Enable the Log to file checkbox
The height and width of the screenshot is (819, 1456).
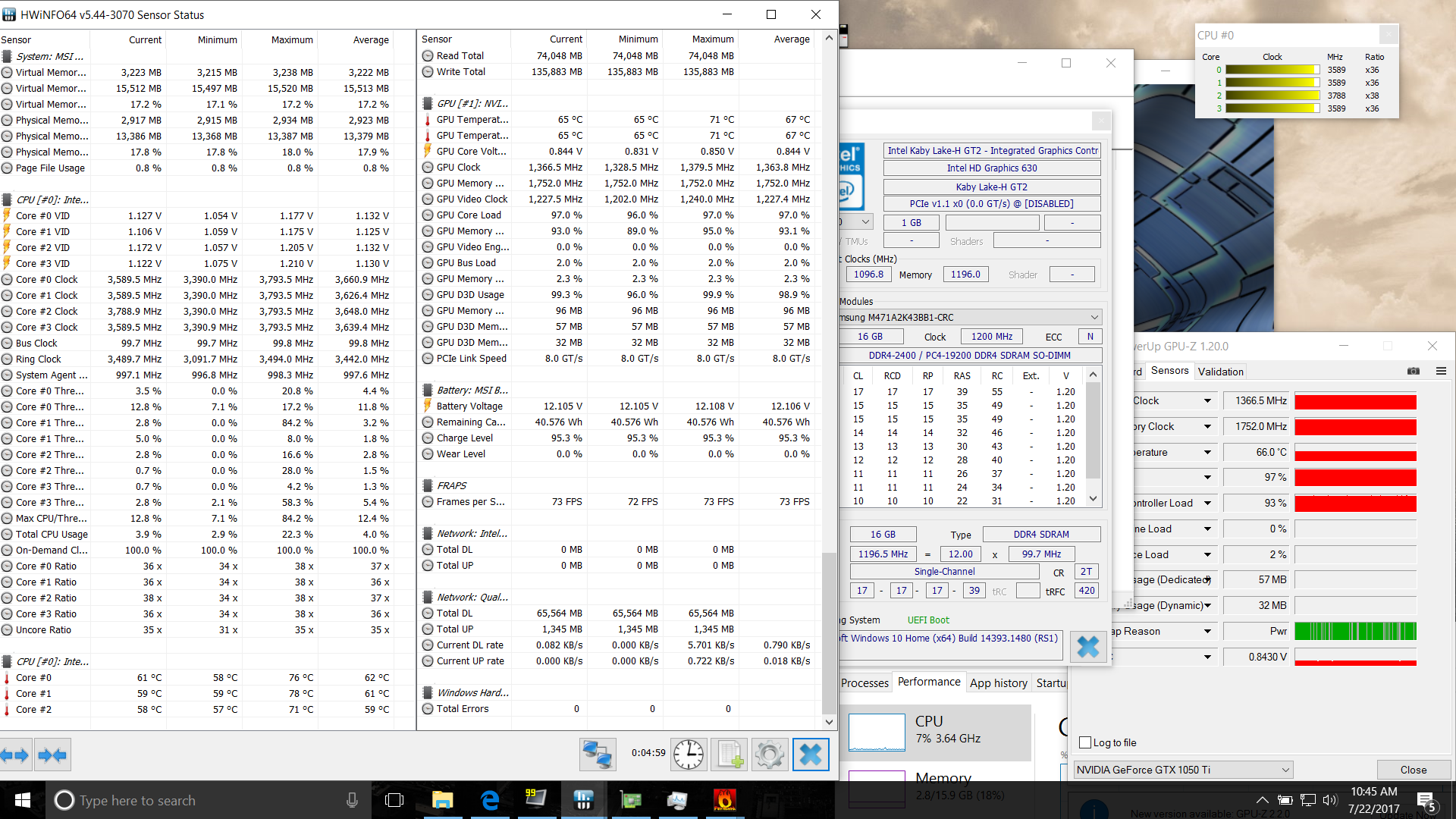coord(1085,742)
